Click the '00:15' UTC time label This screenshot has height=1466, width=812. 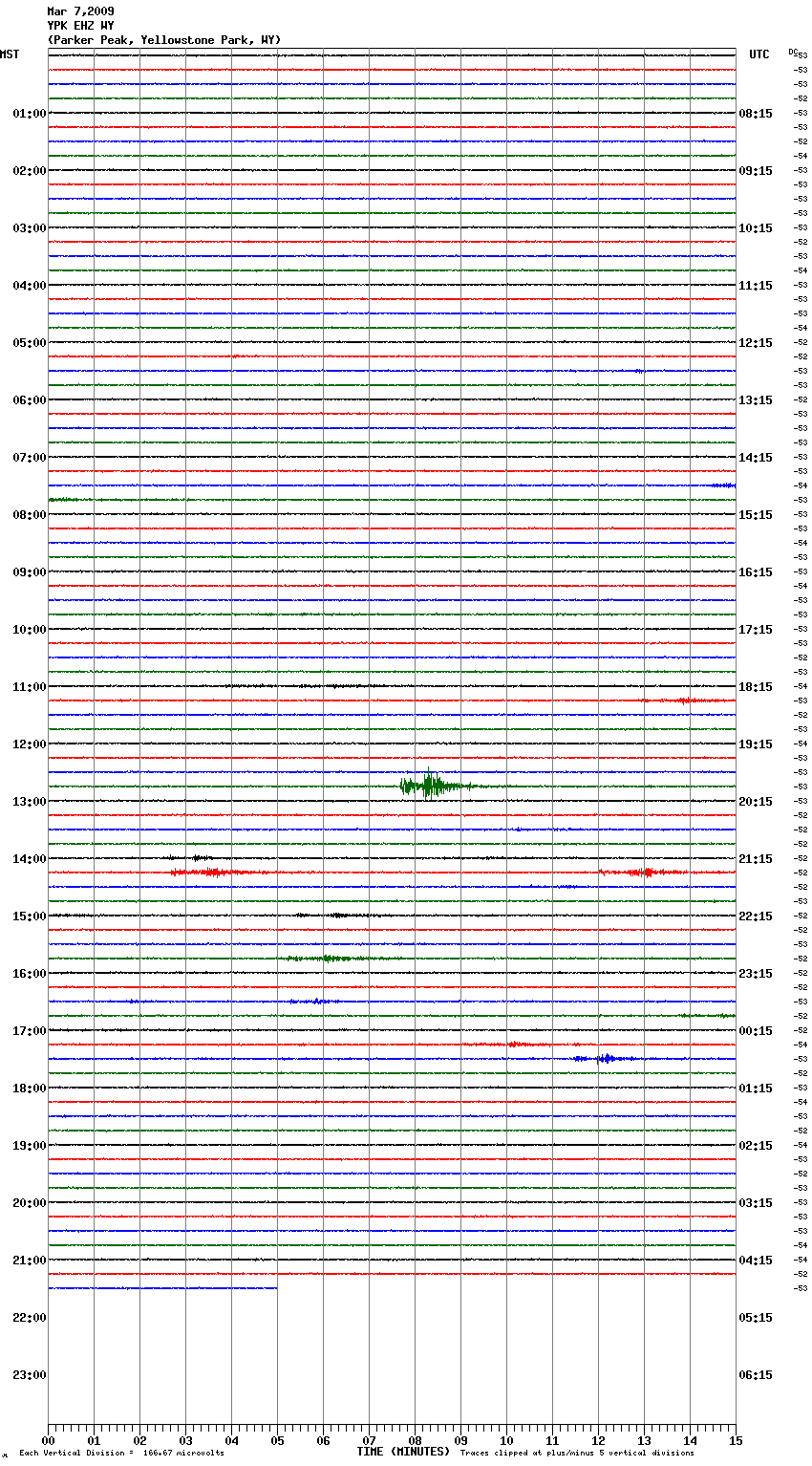point(756,1031)
